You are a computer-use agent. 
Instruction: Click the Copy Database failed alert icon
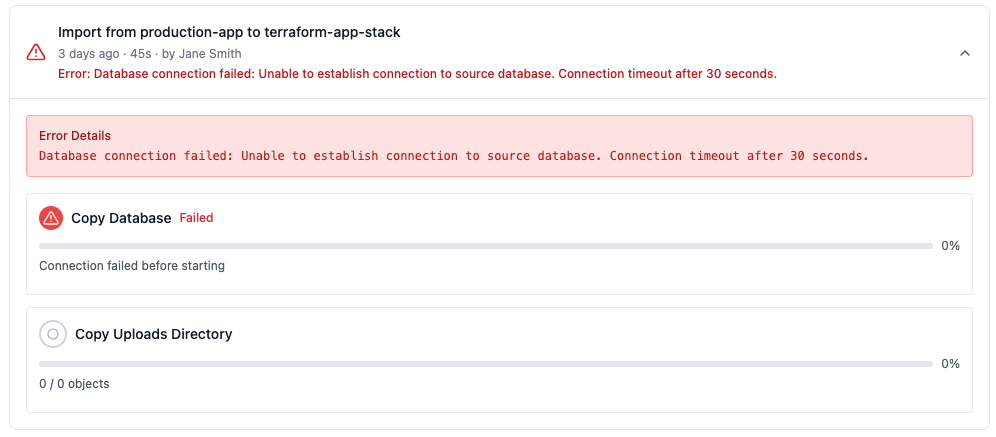tap(51, 218)
